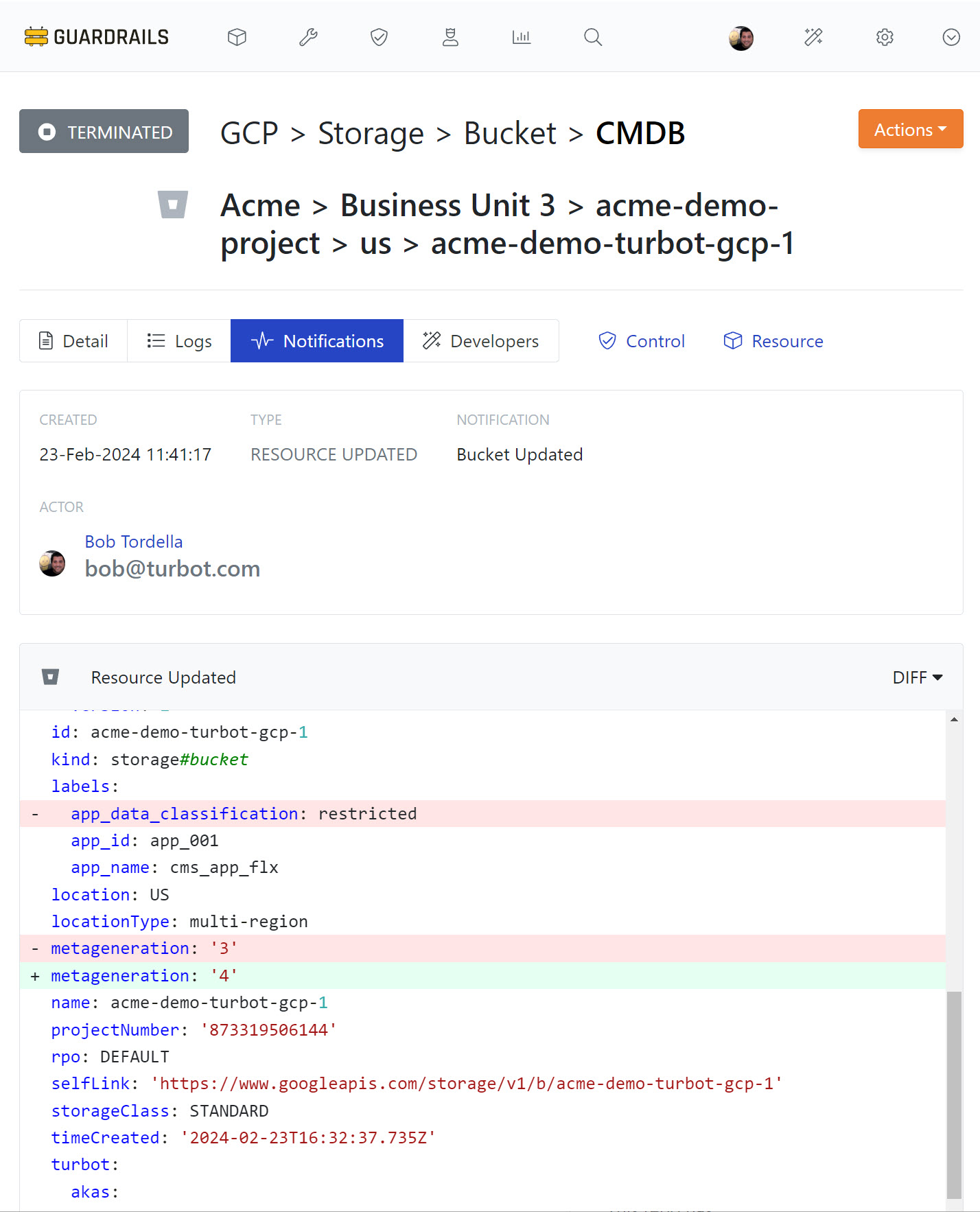Screen dimensions: 980x1212
Task: Click the TERMINATED status badge
Action: tap(104, 131)
